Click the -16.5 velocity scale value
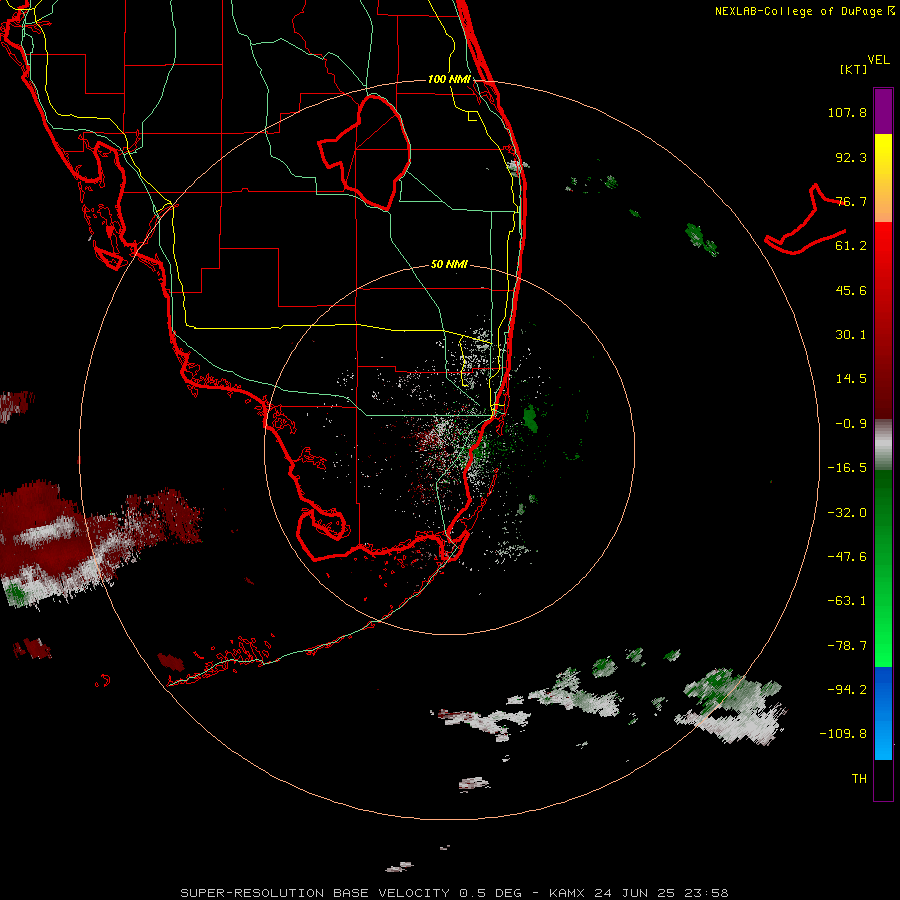 [847, 468]
